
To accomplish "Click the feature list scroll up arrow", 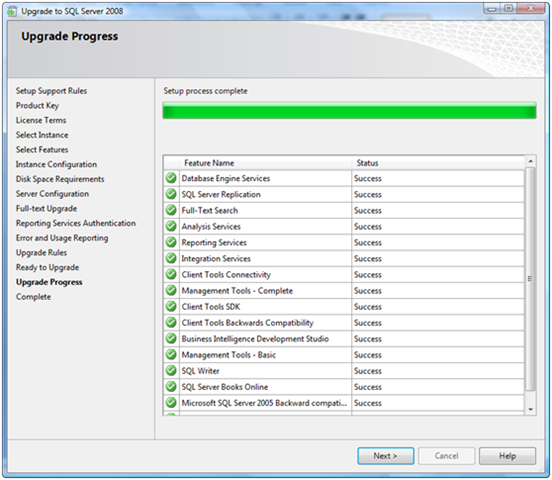I will tap(530, 161).
